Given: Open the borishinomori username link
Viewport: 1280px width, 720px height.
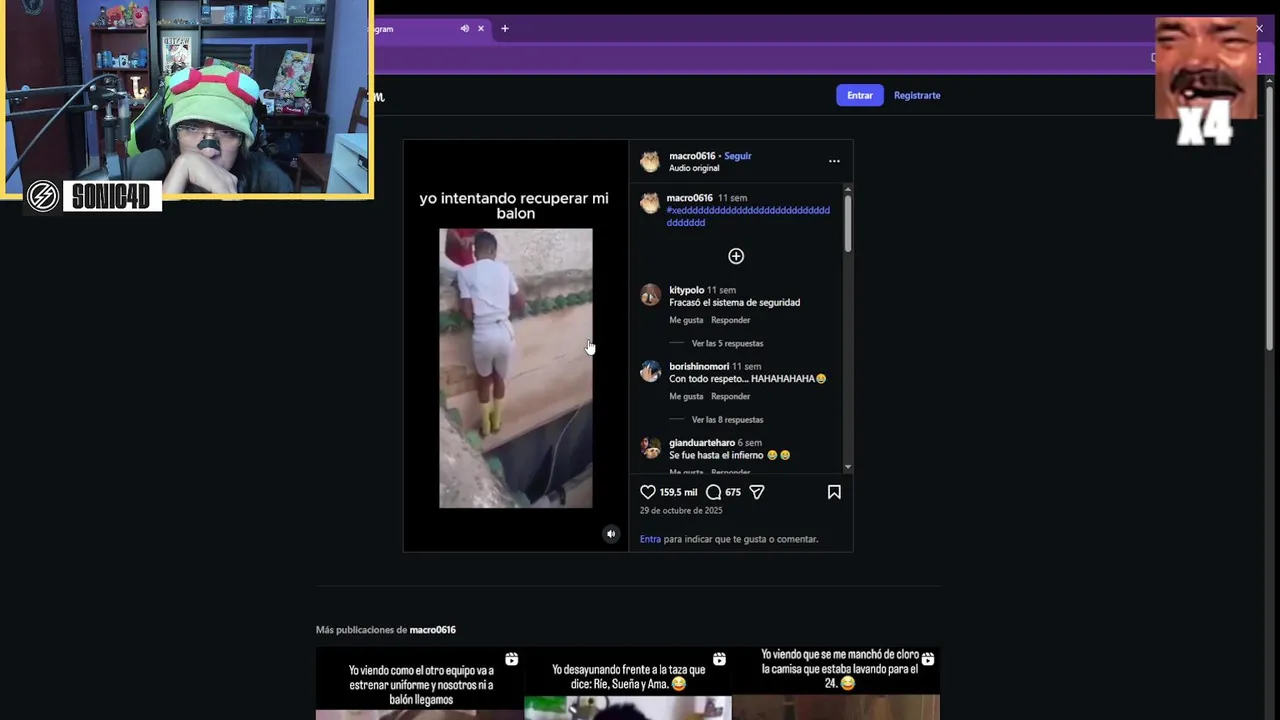Looking at the screenshot, I should 699,366.
